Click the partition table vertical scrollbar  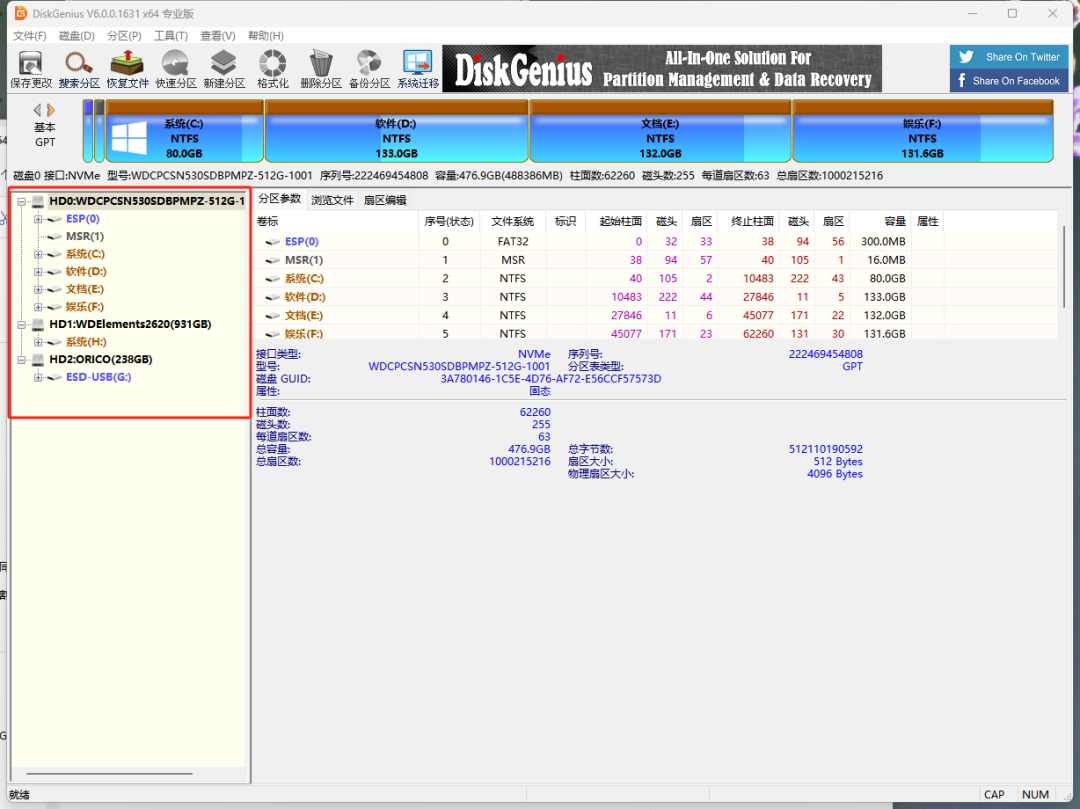point(1064,267)
